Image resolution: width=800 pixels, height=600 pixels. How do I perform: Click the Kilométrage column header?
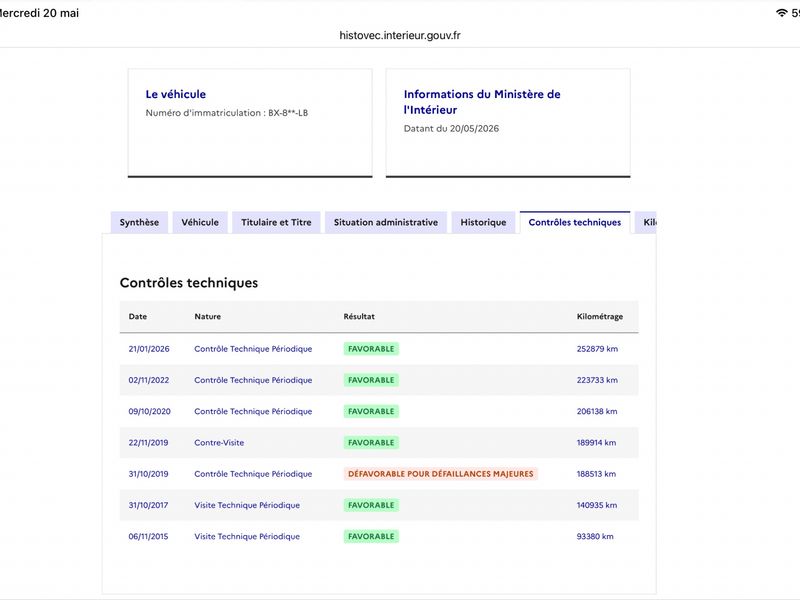599,316
